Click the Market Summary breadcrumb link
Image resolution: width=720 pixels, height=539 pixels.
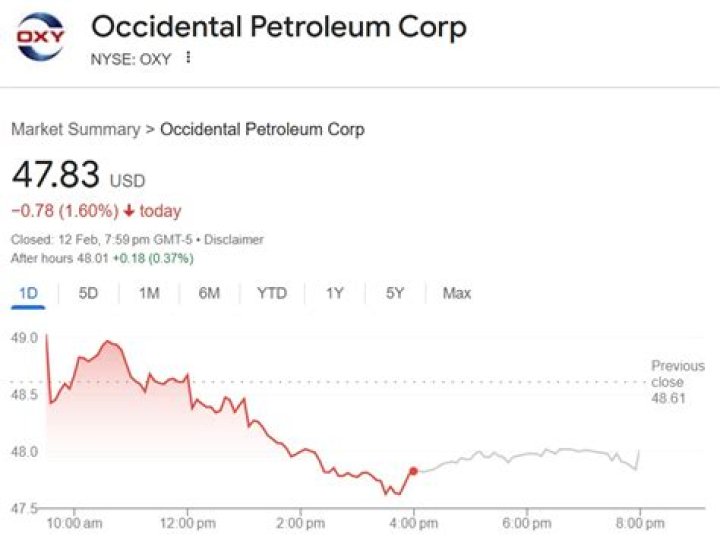click(x=75, y=130)
